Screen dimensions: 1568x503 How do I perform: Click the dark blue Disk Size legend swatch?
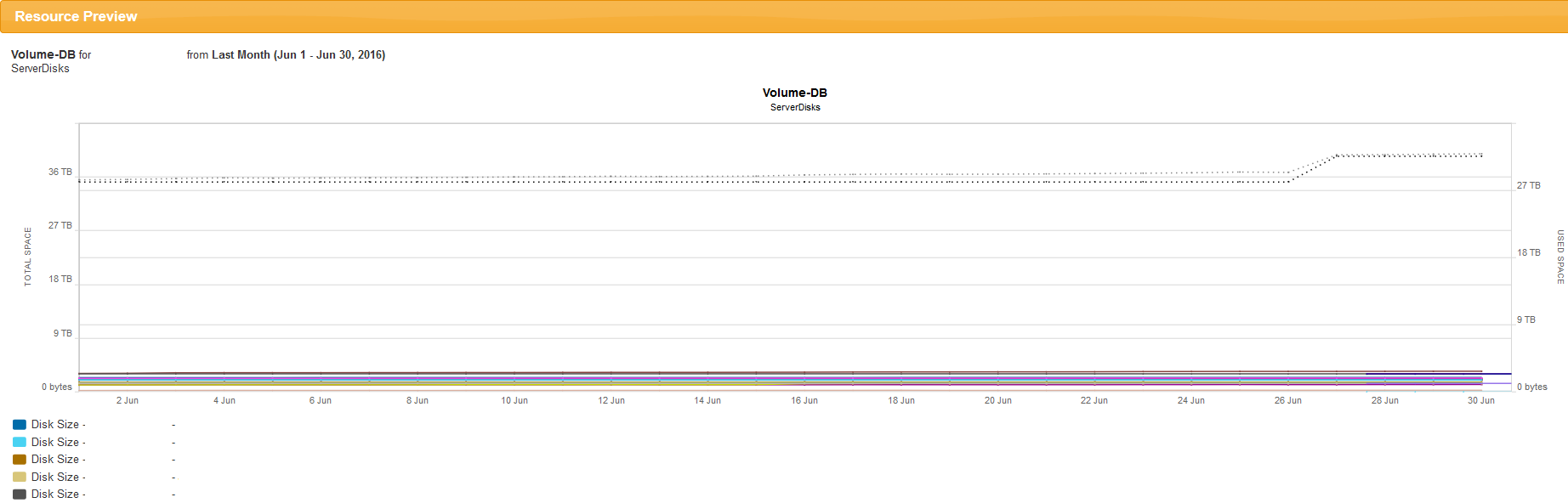coord(20,425)
